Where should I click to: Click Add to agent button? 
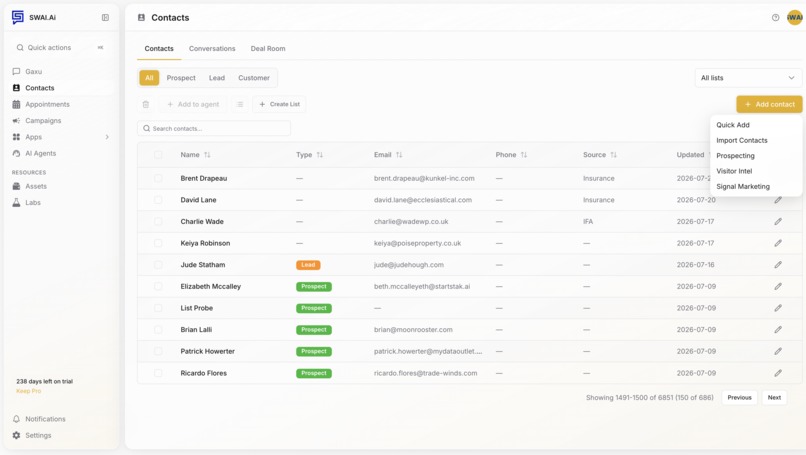pyautogui.click(x=193, y=104)
